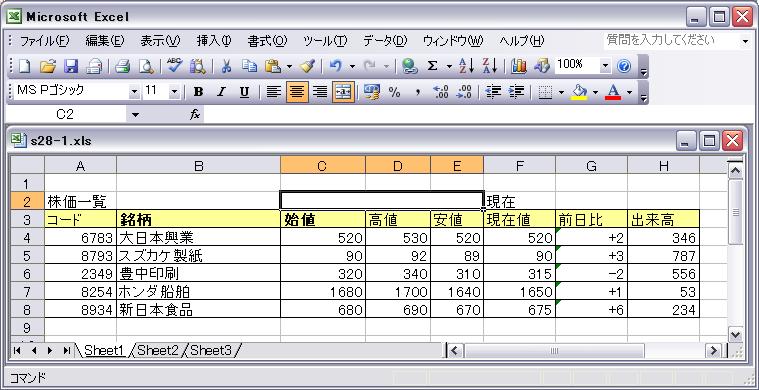Decrease decimal places
Screen dimensions: 759x390
(464, 92)
